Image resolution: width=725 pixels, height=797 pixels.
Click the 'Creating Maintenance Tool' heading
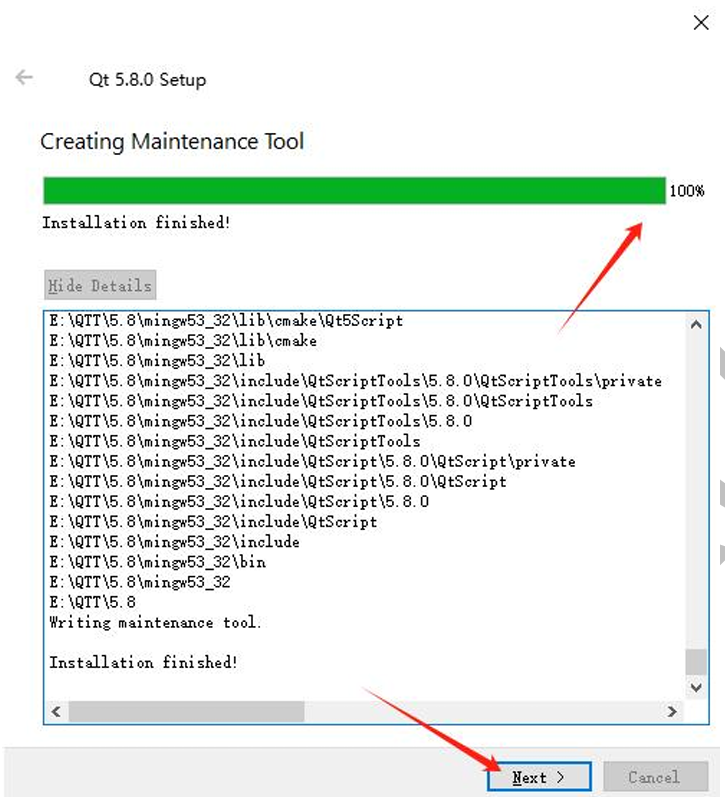(172, 141)
